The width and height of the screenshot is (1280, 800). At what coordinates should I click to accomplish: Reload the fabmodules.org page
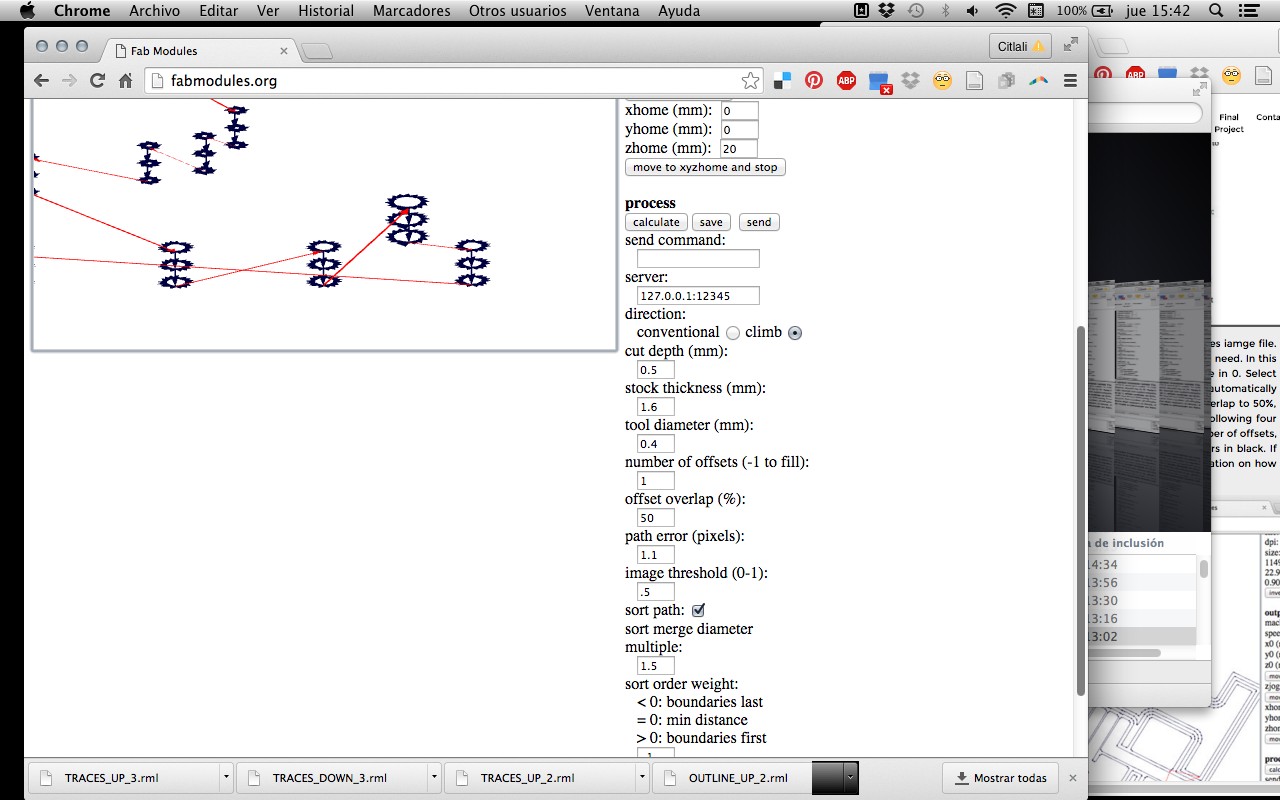pos(97,81)
